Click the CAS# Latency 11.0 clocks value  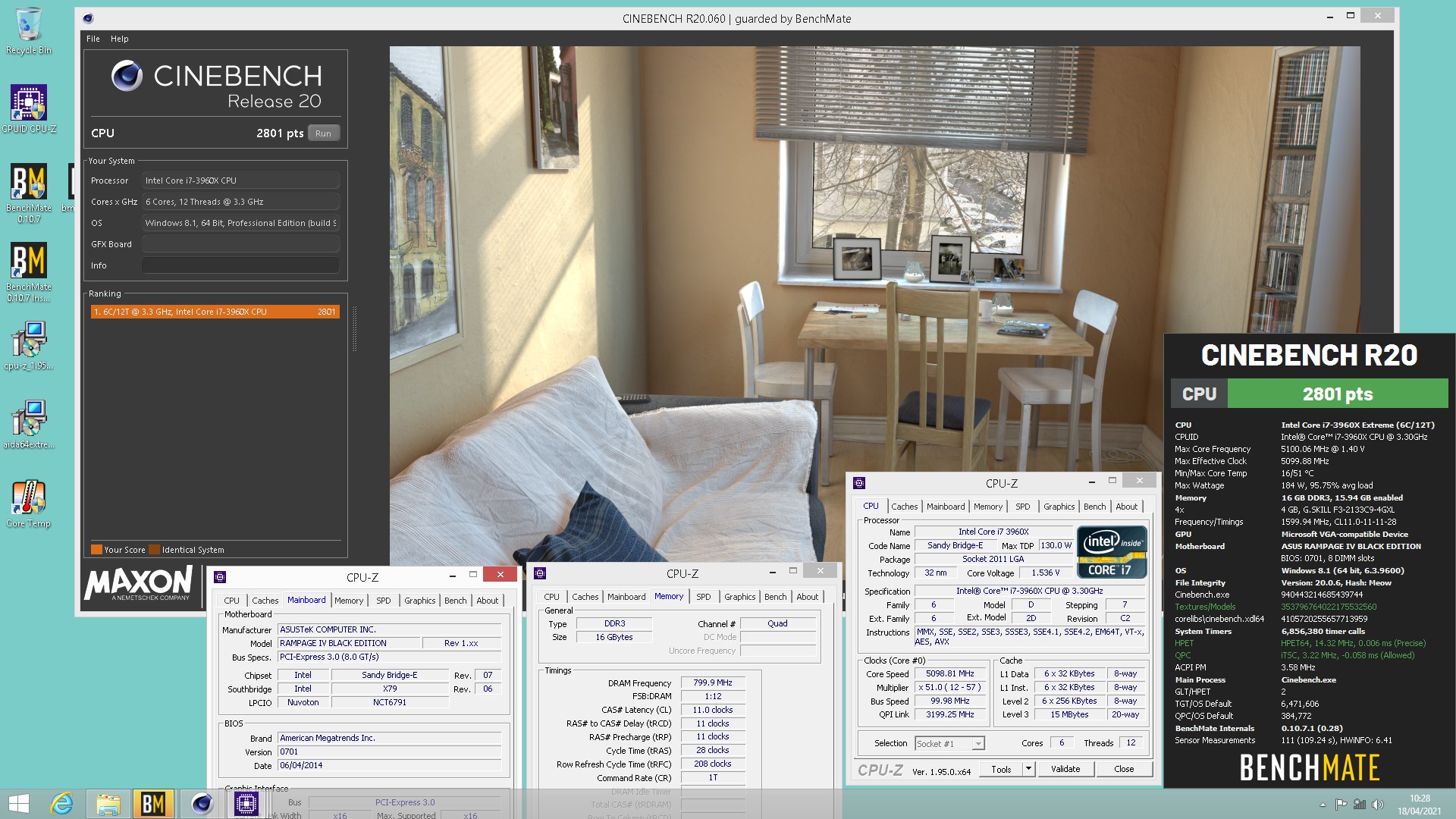coord(713,710)
